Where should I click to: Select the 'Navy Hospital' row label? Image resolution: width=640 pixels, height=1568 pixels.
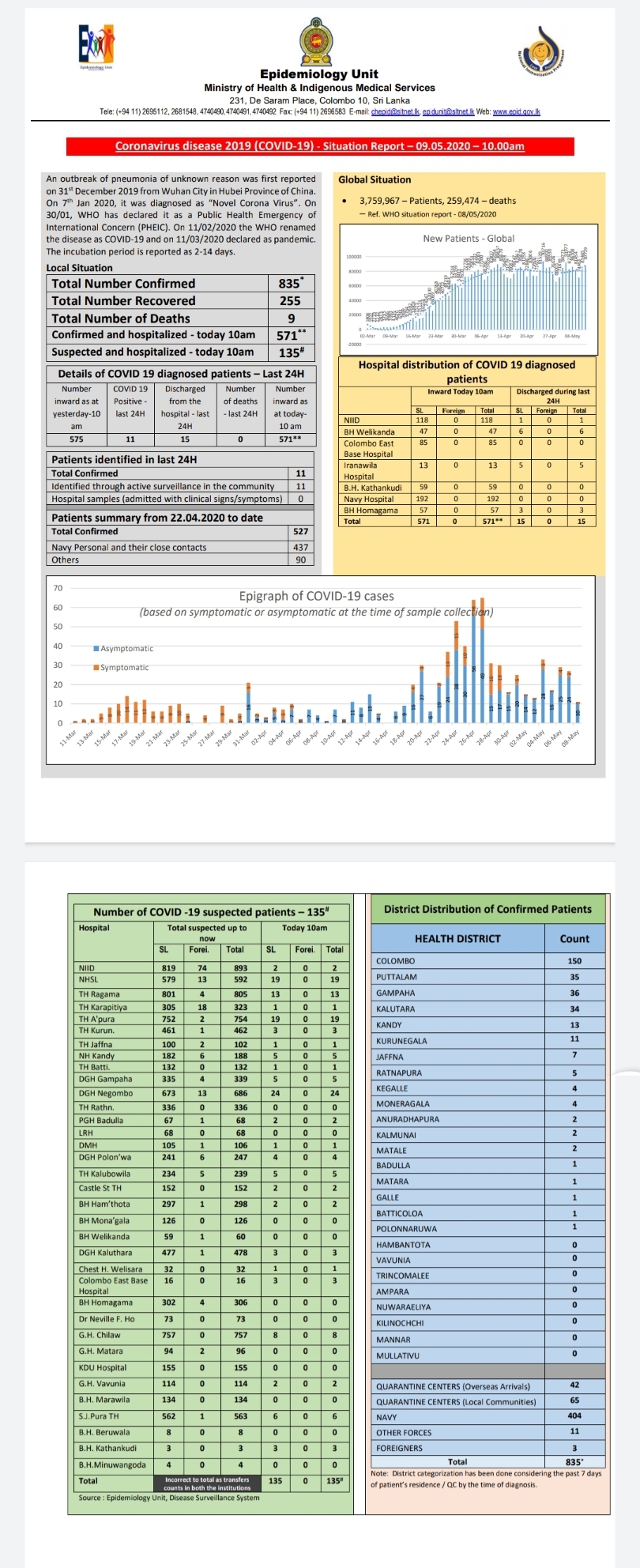[x=368, y=499]
